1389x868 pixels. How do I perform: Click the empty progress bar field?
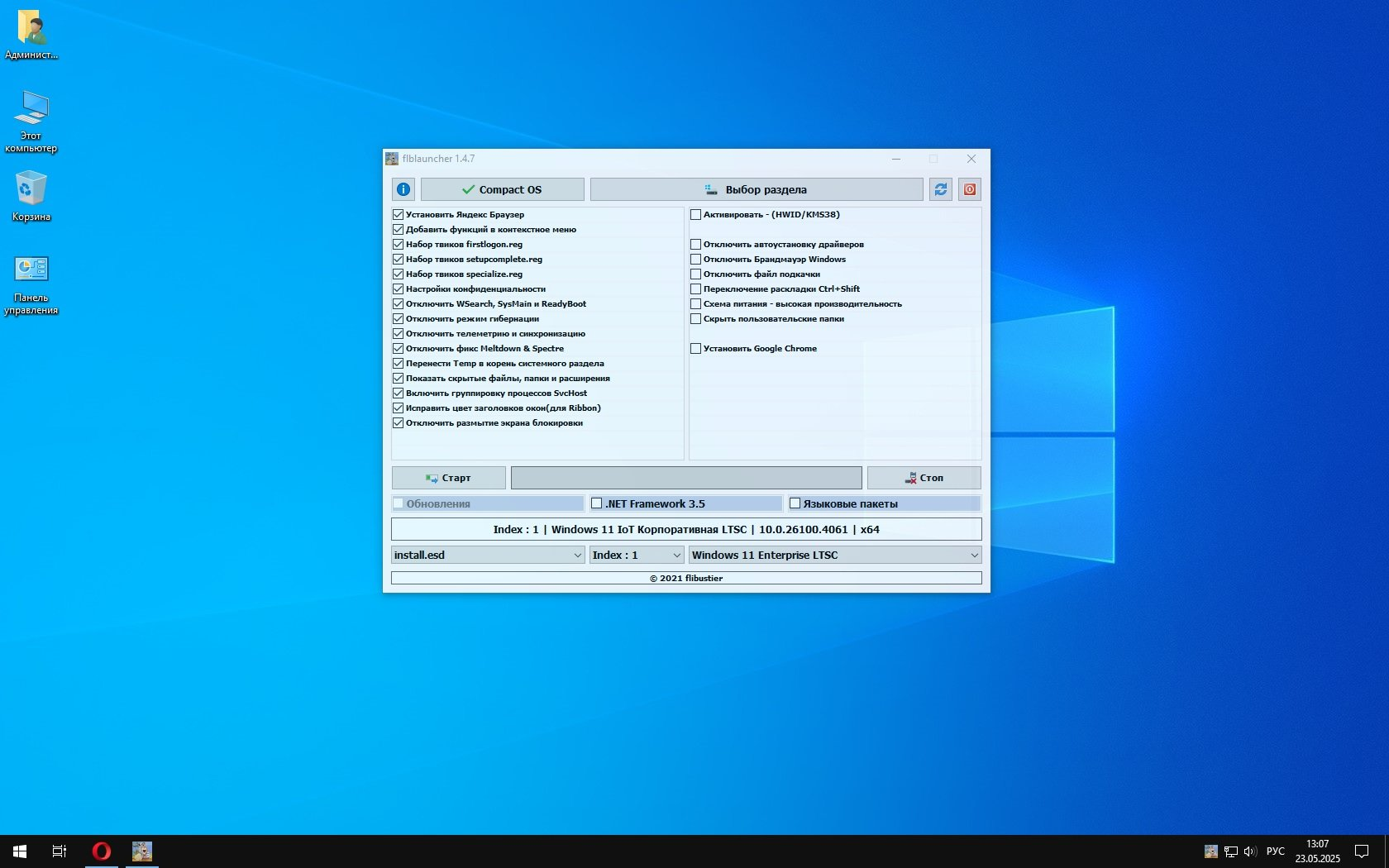tap(686, 478)
